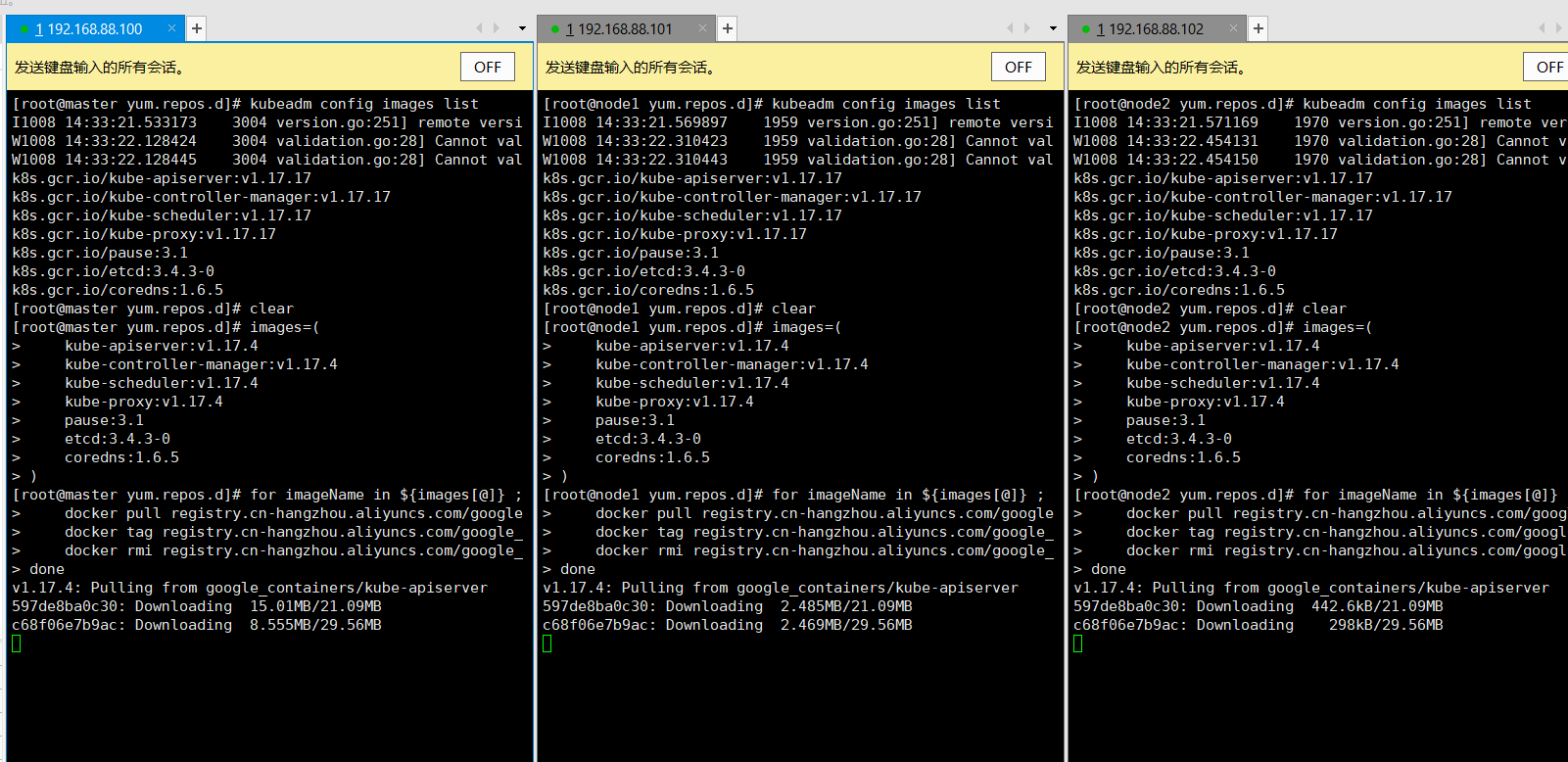Select the 192.168.88.100 session tab

tap(95, 28)
